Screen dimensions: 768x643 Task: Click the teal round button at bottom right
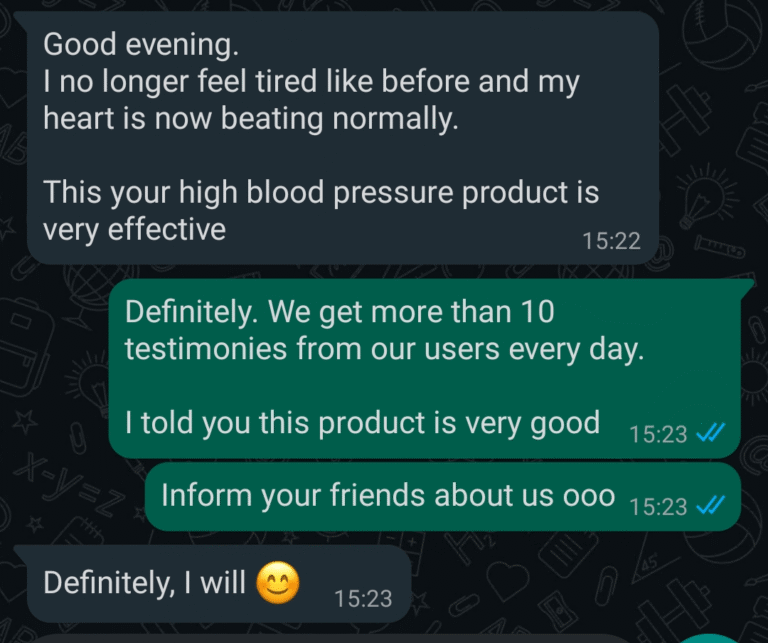tap(737, 638)
